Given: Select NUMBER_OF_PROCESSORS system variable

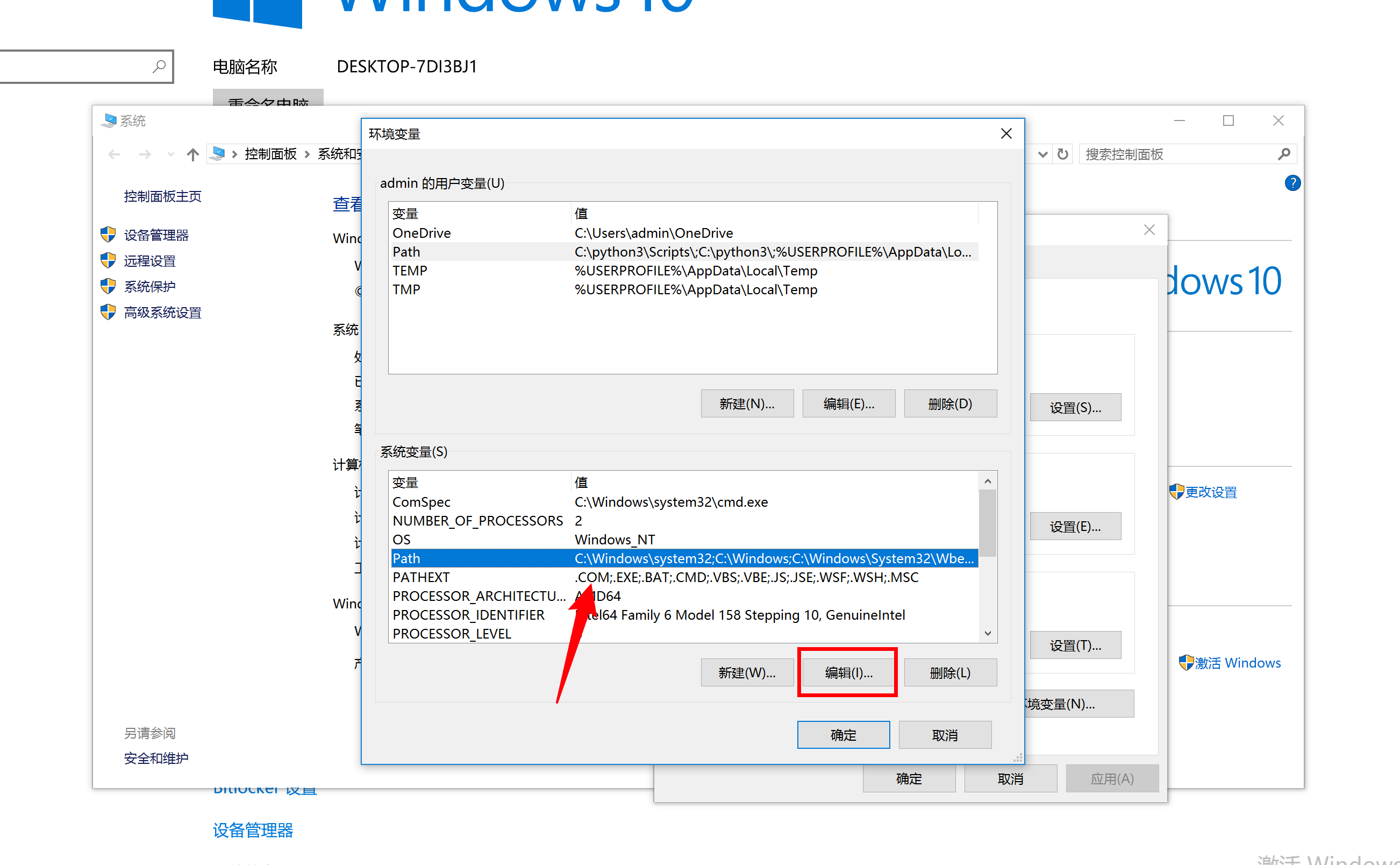Looking at the screenshot, I should pos(684,521).
